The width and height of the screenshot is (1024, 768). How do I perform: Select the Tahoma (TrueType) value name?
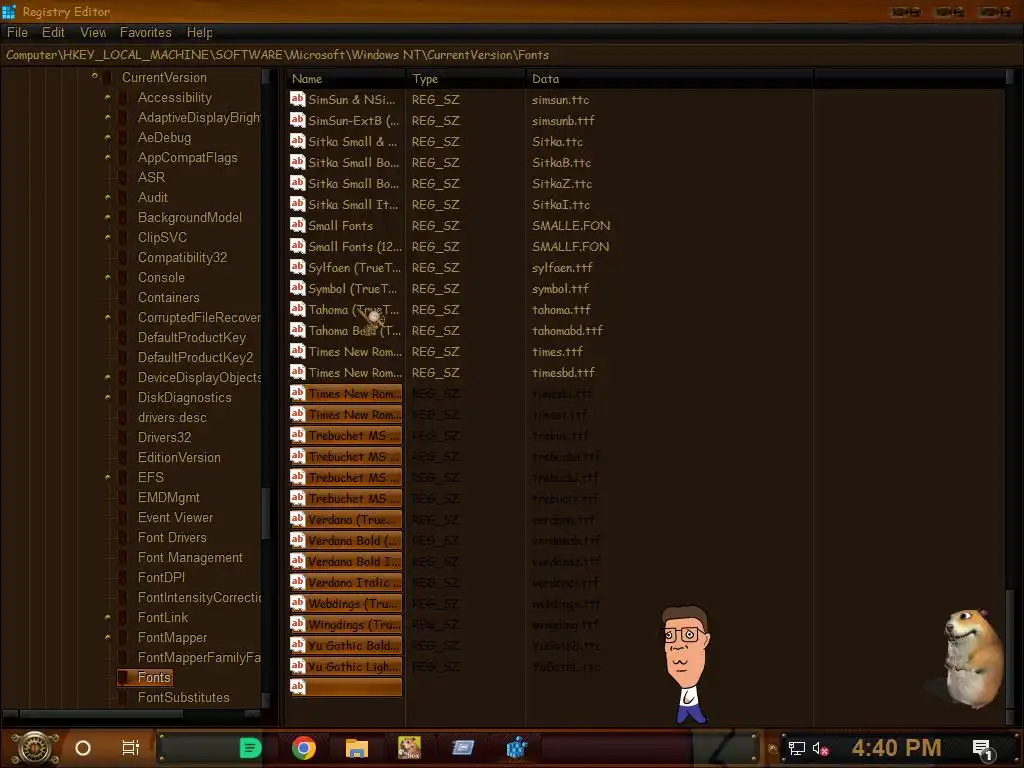click(353, 310)
